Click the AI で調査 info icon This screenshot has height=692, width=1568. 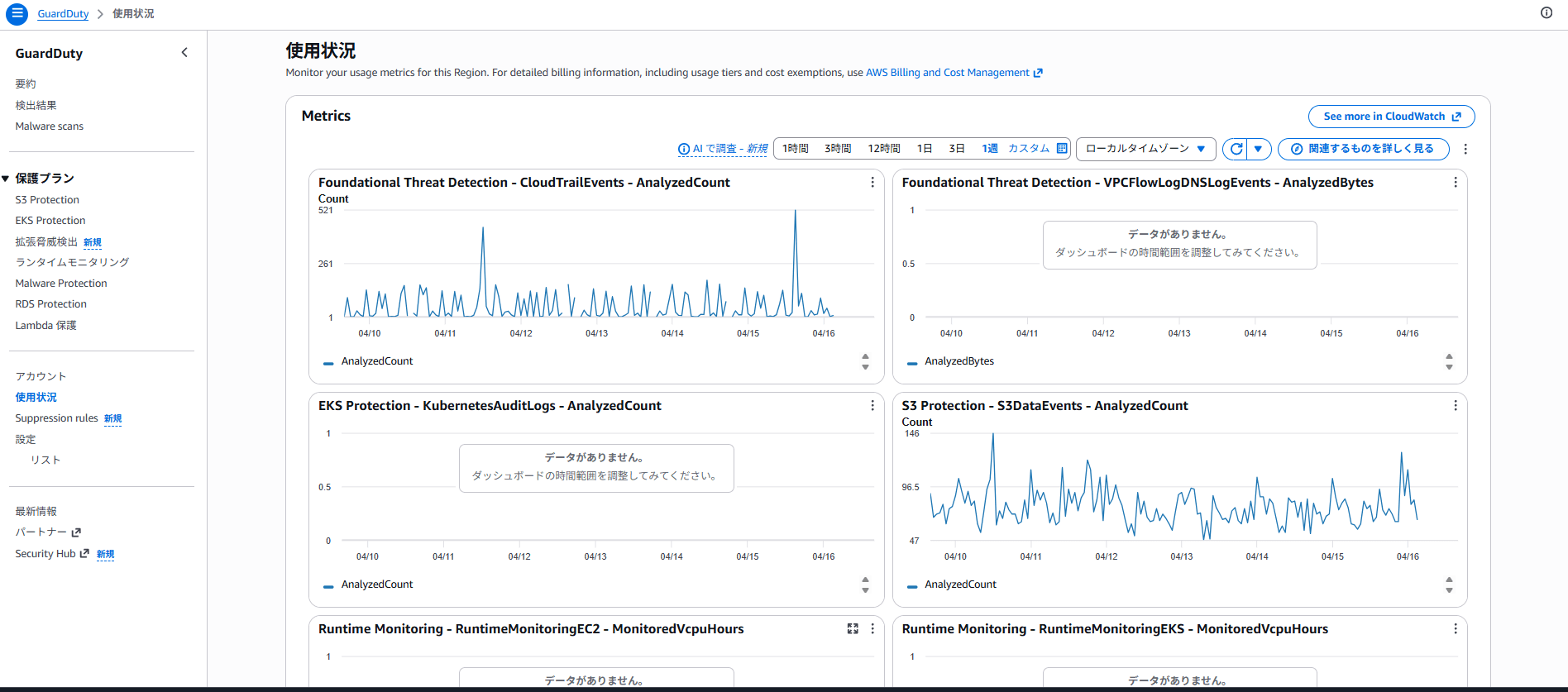pos(684,150)
